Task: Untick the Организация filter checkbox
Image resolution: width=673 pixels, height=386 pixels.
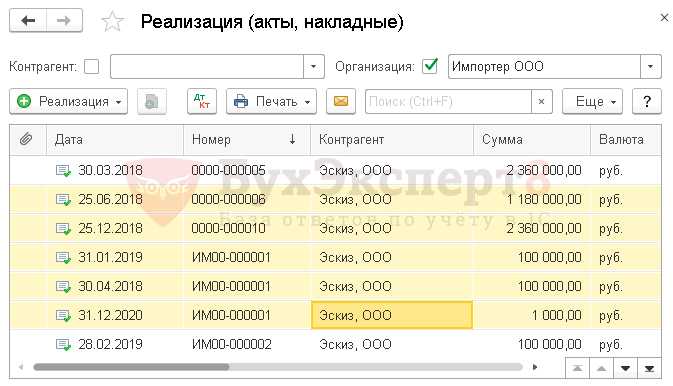Action: [430, 66]
